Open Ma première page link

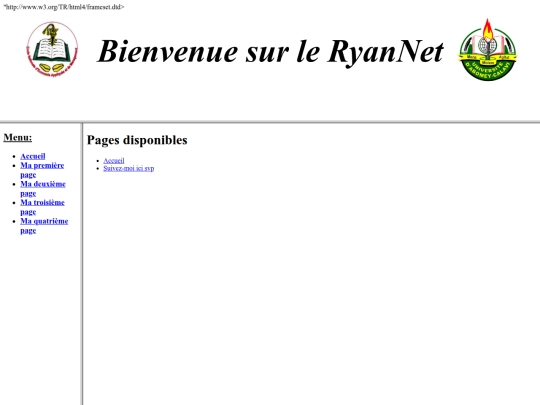click(x=42, y=170)
